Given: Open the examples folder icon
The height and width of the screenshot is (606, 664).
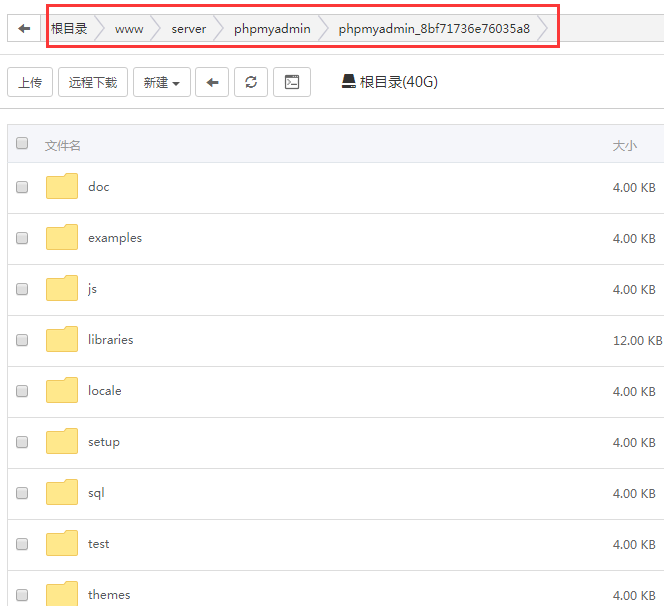Looking at the screenshot, I should point(62,237).
